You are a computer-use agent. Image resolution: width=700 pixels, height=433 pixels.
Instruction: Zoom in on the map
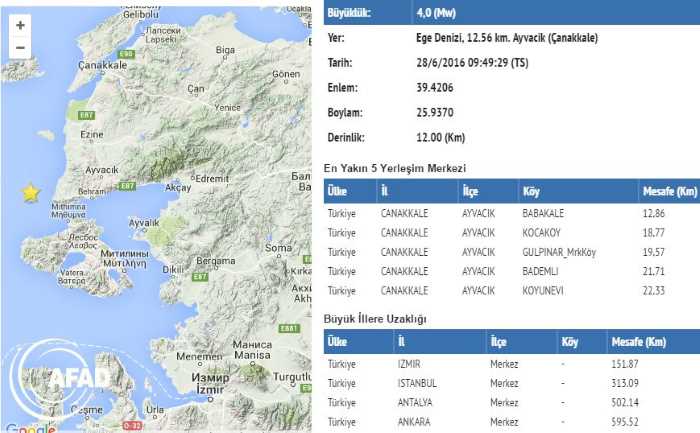(x=20, y=24)
